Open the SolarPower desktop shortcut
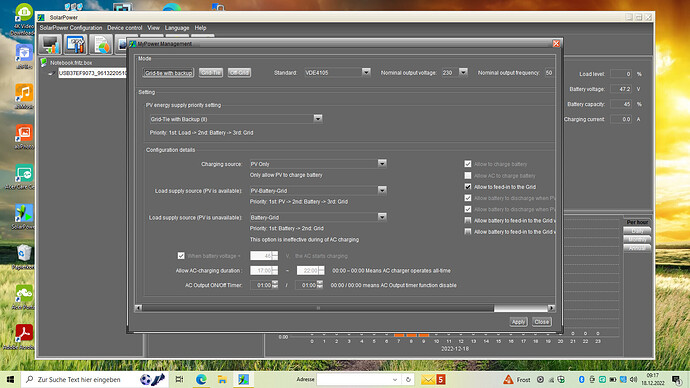The height and width of the screenshot is (388, 690). (24, 217)
